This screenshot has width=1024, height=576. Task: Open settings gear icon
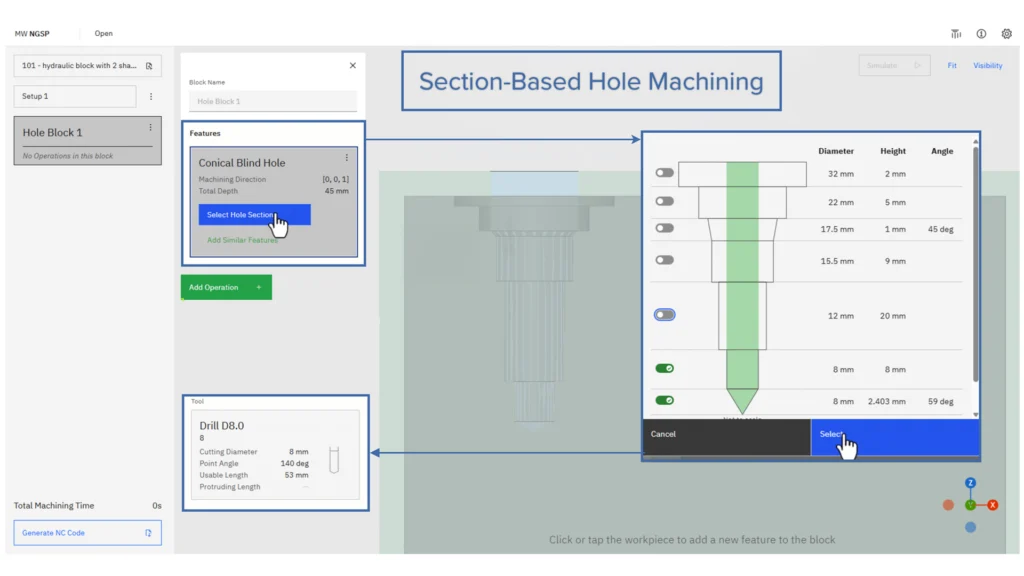click(x=1006, y=34)
